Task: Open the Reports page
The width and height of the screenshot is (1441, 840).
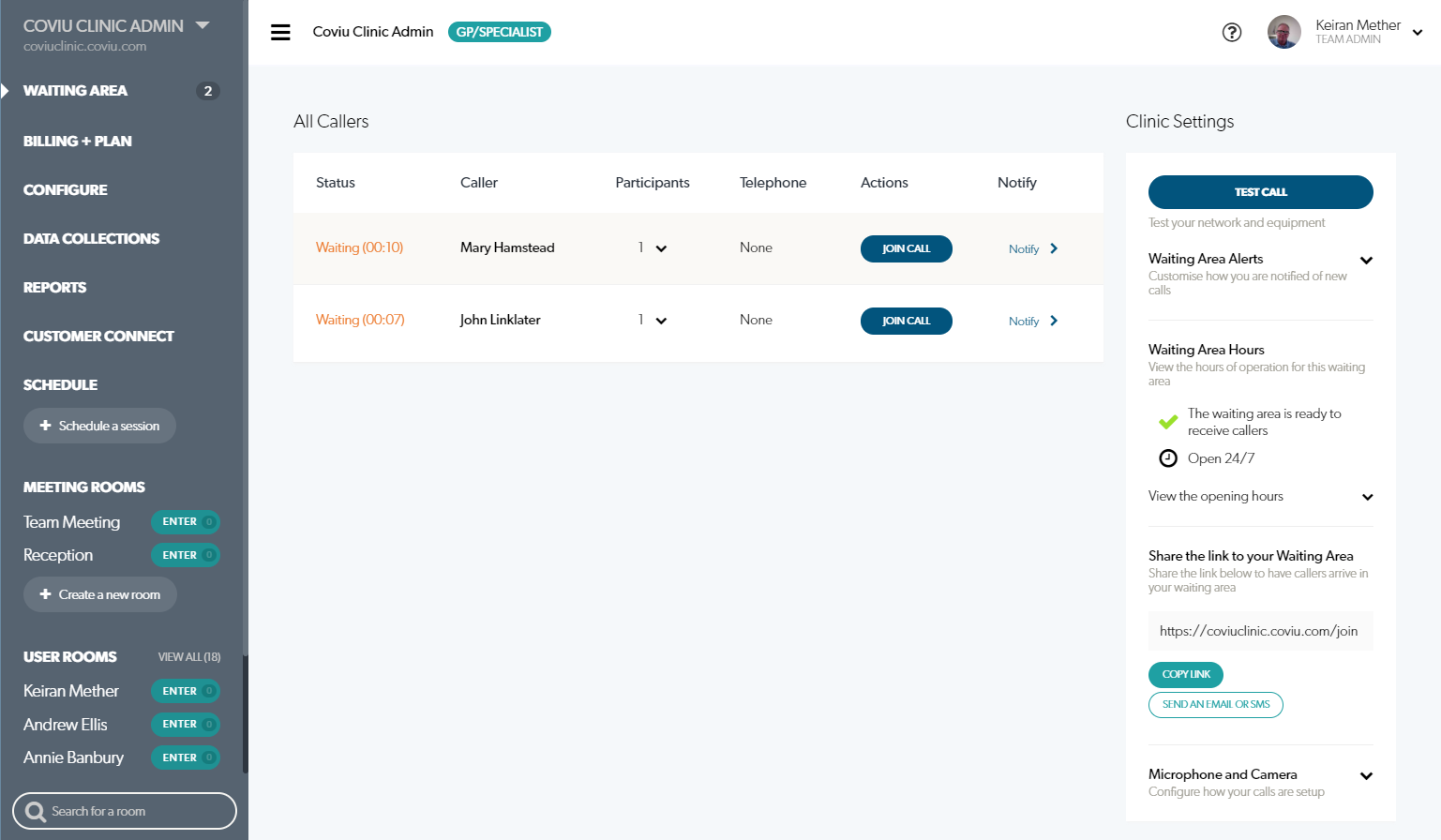Action: (x=54, y=287)
